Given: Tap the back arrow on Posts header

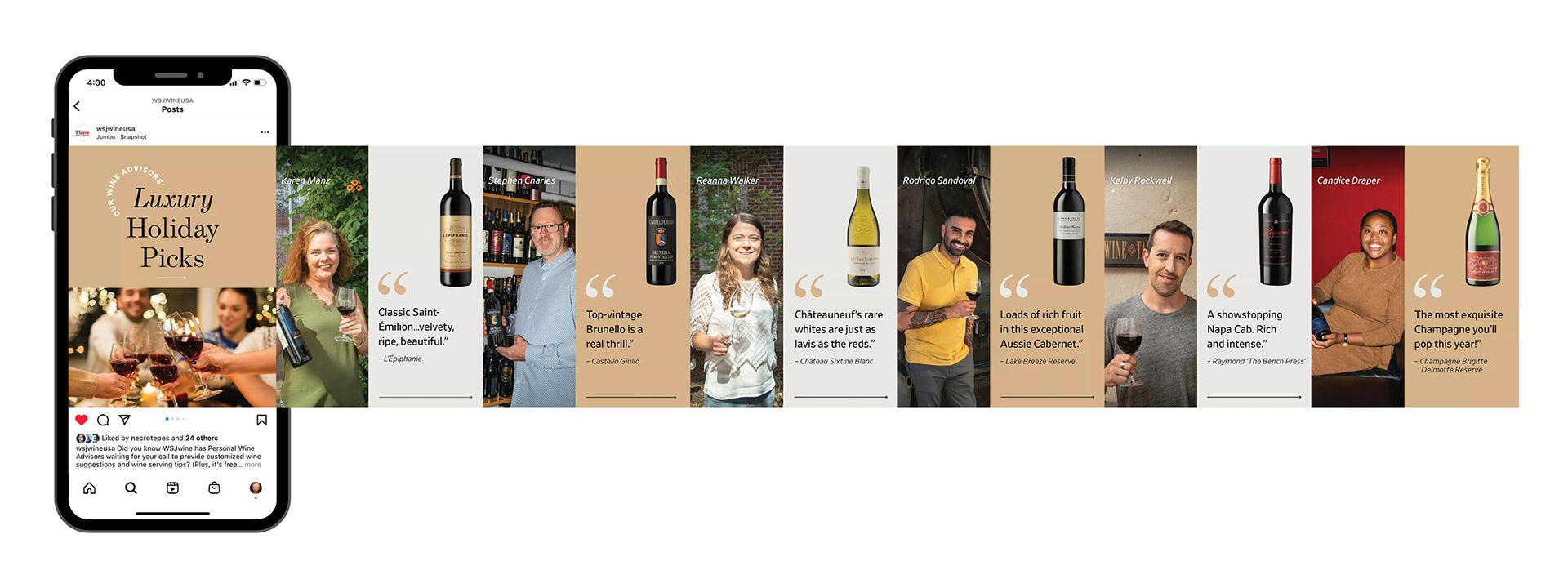Looking at the screenshot, I should click(x=77, y=106).
